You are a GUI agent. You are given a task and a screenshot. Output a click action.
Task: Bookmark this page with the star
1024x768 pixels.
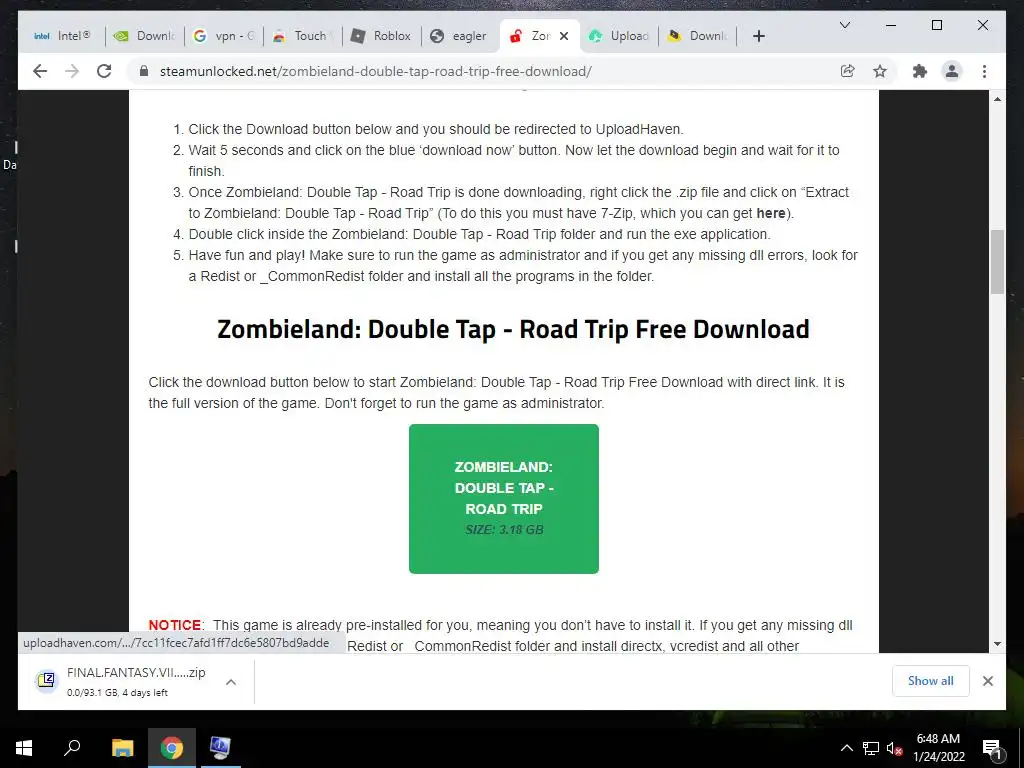880,71
